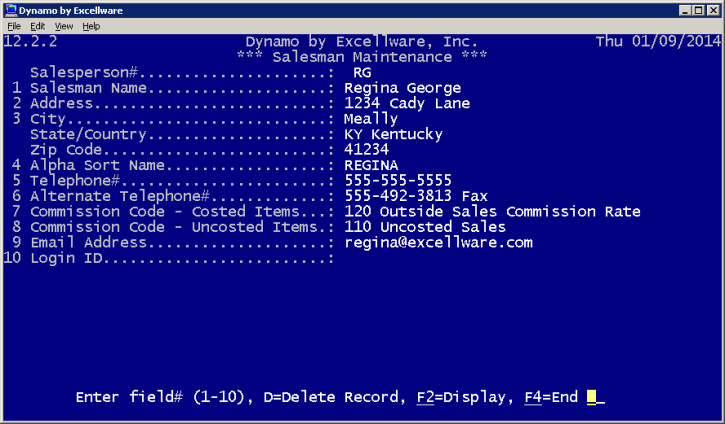725x424 pixels.
Task: Click the D=Delete Record prompt text
Action: point(331,397)
